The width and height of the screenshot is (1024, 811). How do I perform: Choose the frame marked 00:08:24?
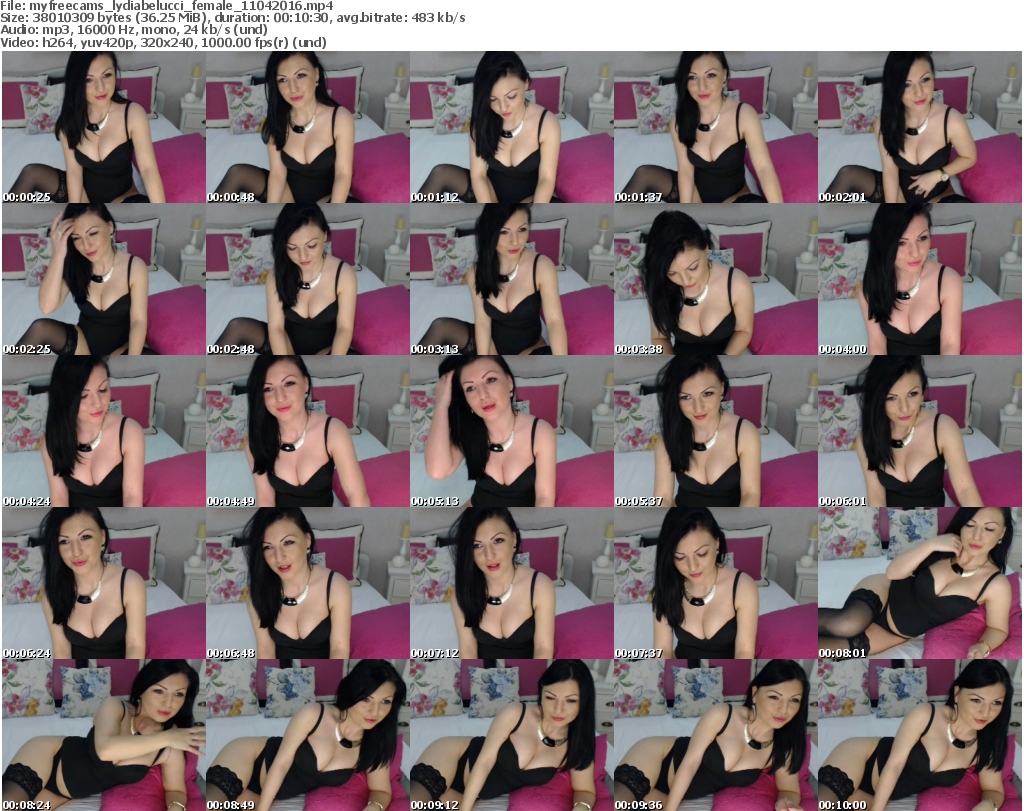pyautogui.click(x=104, y=735)
